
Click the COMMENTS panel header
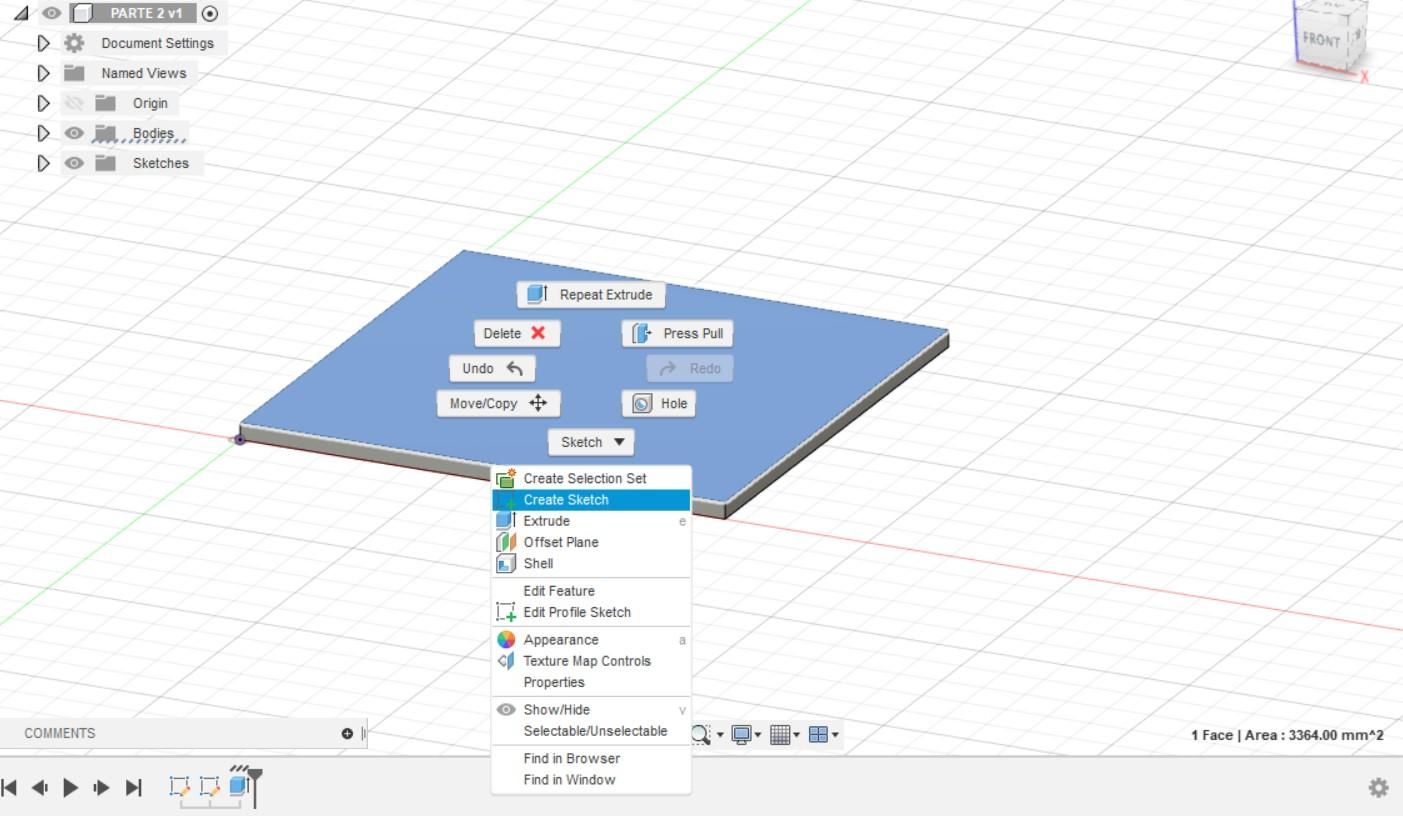(x=60, y=733)
